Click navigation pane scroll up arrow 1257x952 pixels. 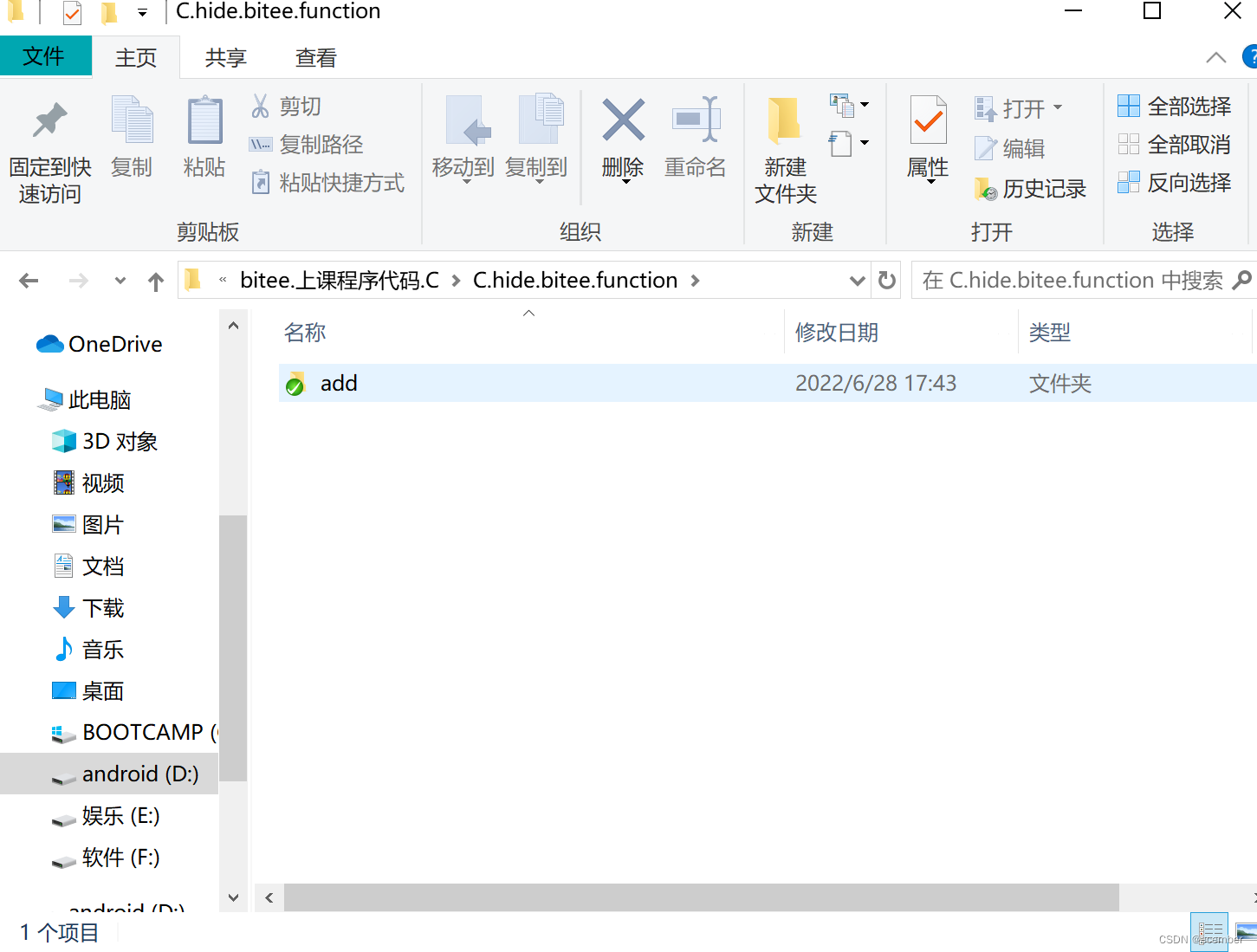coord(233,326)
